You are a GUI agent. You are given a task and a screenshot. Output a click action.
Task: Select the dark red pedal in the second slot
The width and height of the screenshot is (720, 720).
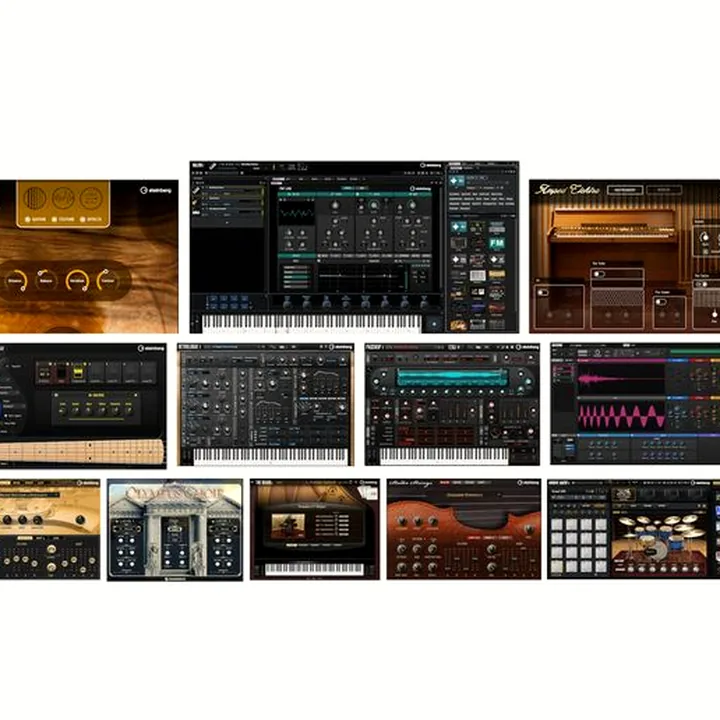point(61,372)
